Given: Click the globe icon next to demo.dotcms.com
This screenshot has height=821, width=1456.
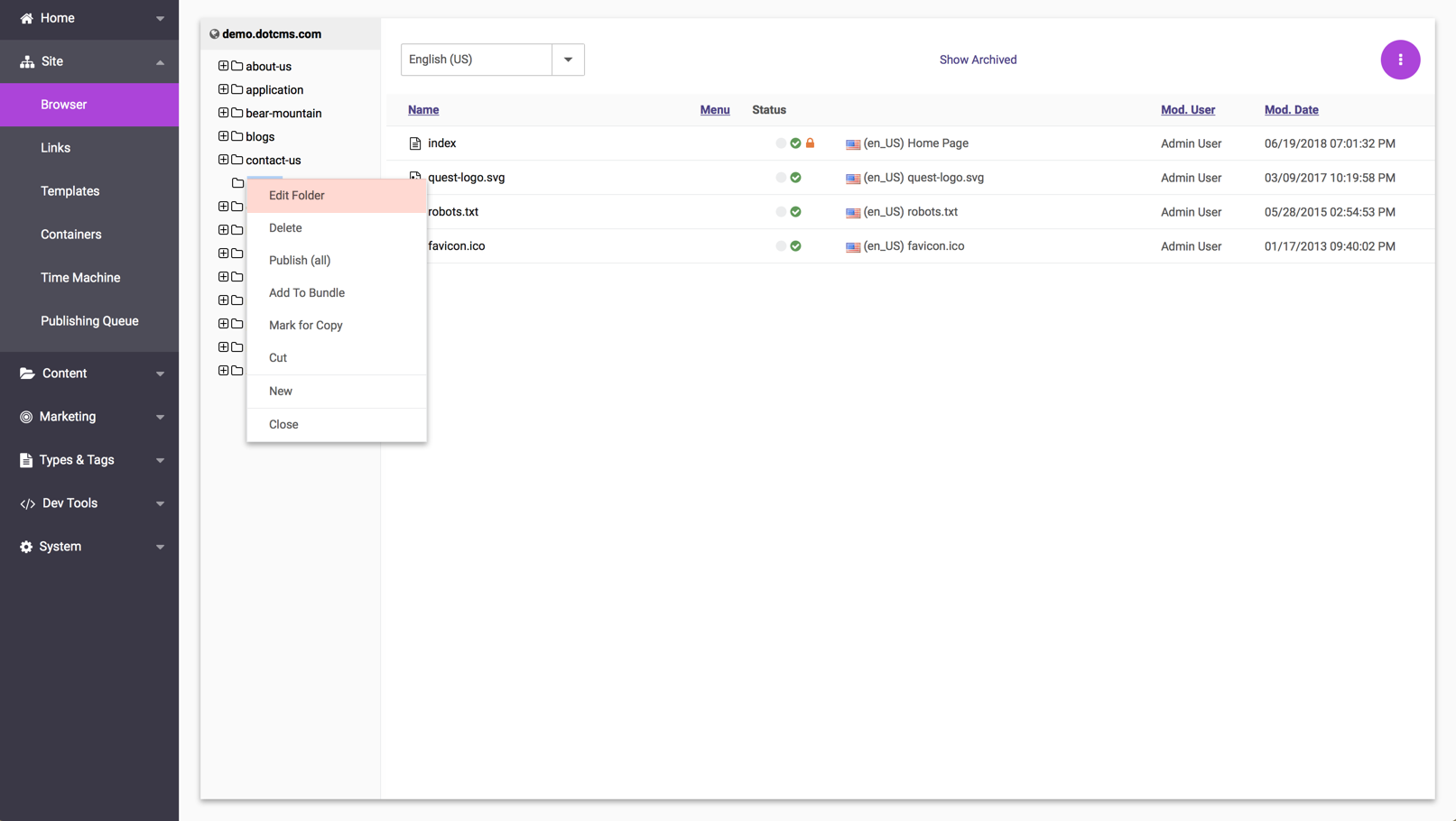Looking at the screenshot, I should pos(214,34).
